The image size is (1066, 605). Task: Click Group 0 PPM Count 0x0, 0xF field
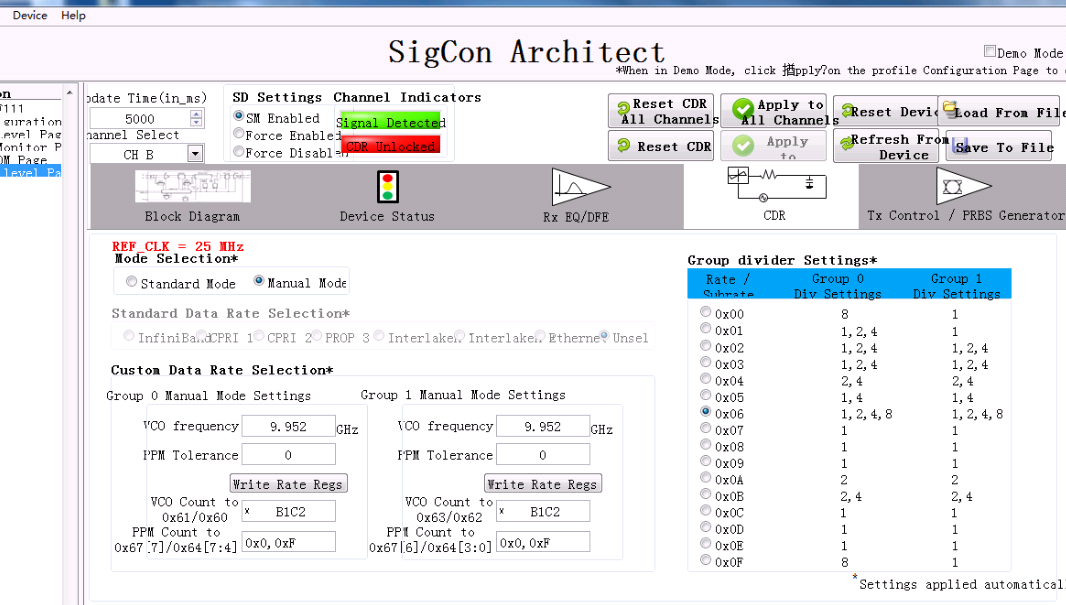tap(288, 542)
